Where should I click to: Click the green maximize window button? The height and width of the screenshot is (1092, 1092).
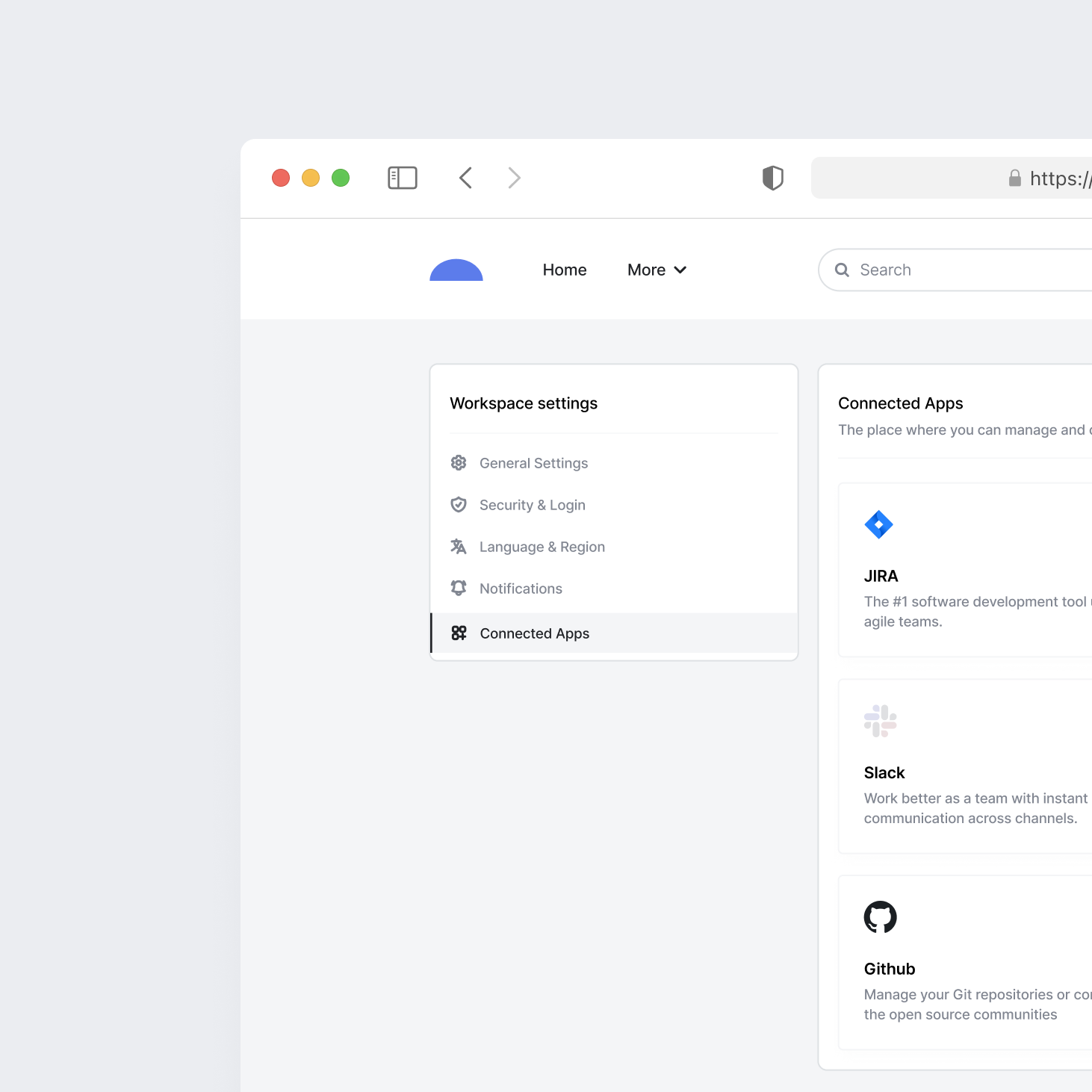[x=341, y=178]
